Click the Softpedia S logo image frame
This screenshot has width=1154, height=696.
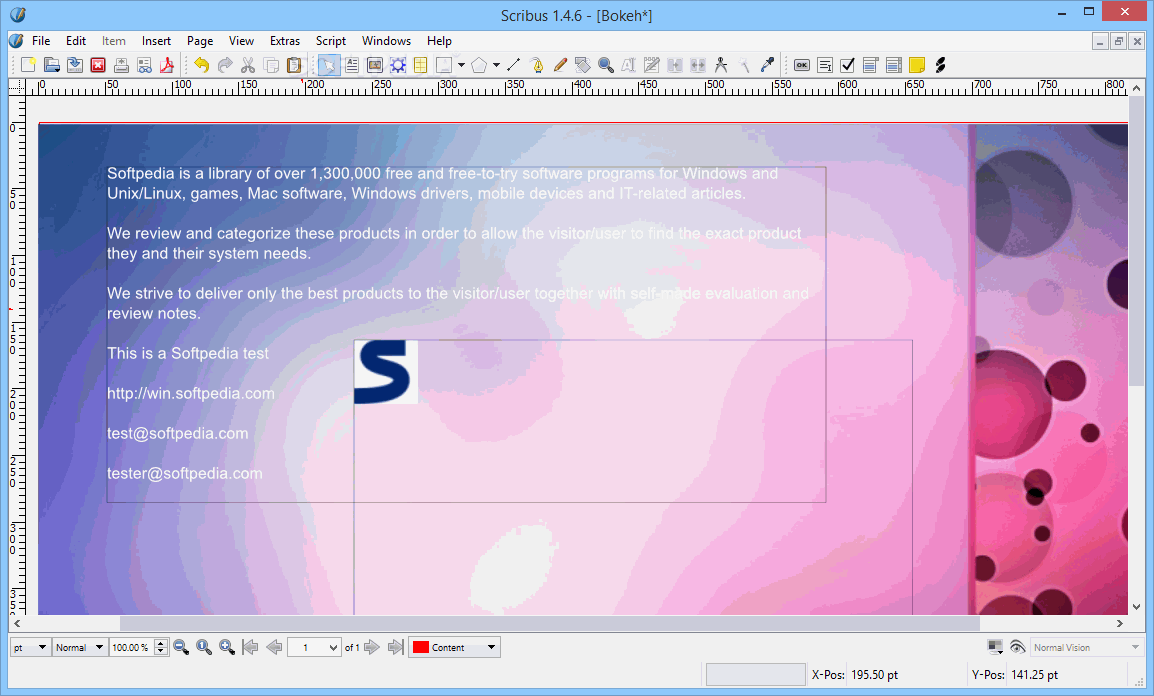click(386, 372)
